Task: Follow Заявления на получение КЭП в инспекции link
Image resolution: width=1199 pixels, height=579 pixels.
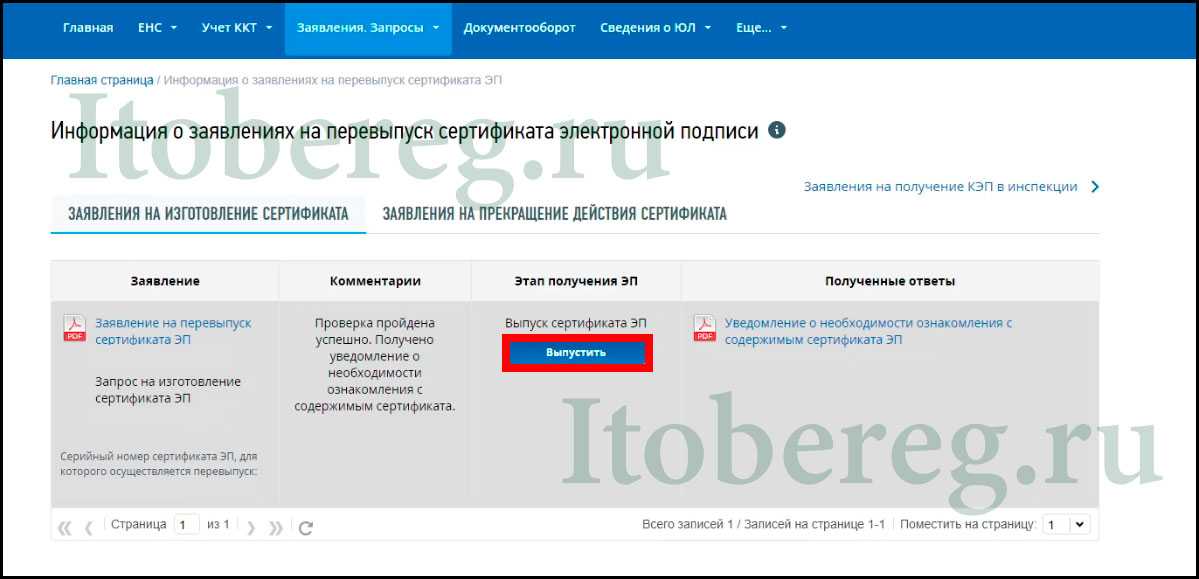Action: tap(941, 187)
